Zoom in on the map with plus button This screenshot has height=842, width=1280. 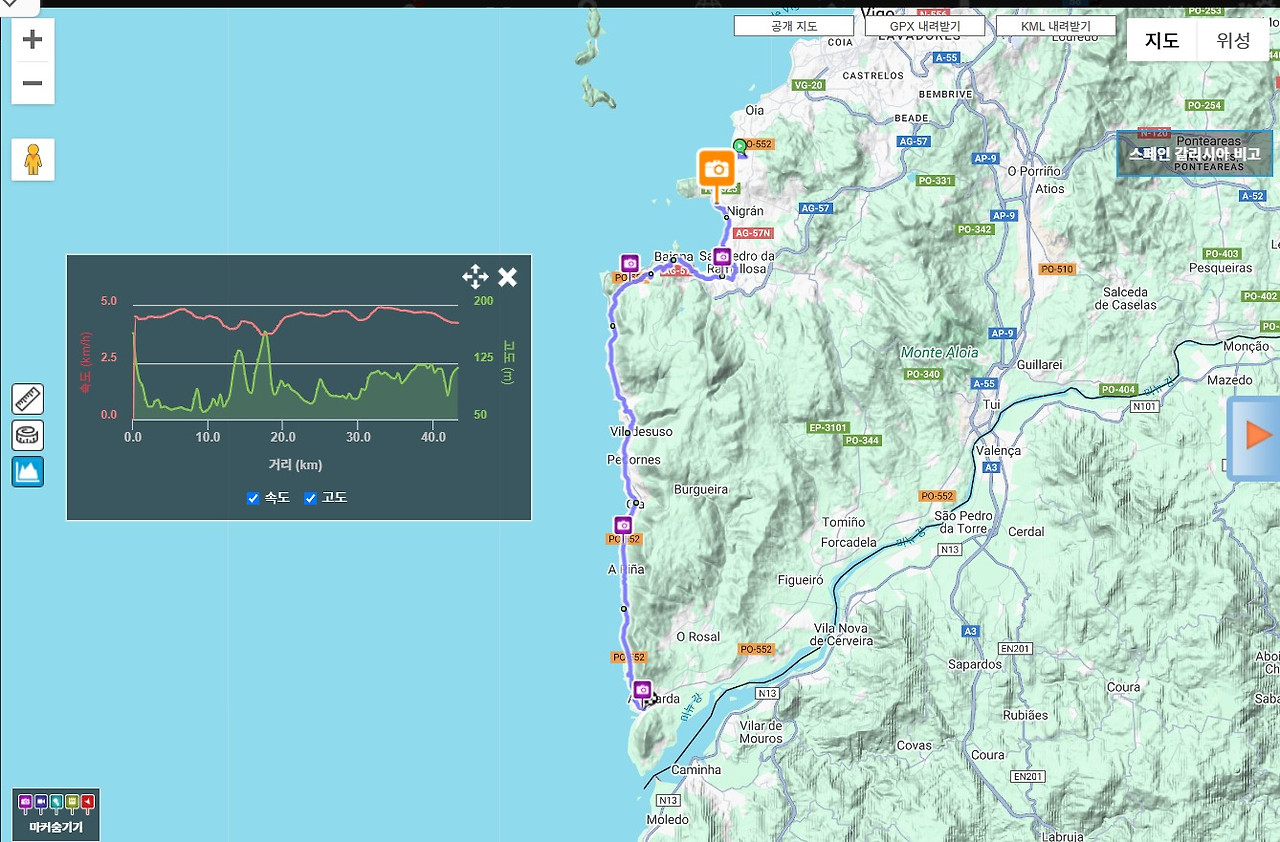(x=33, y=40)
